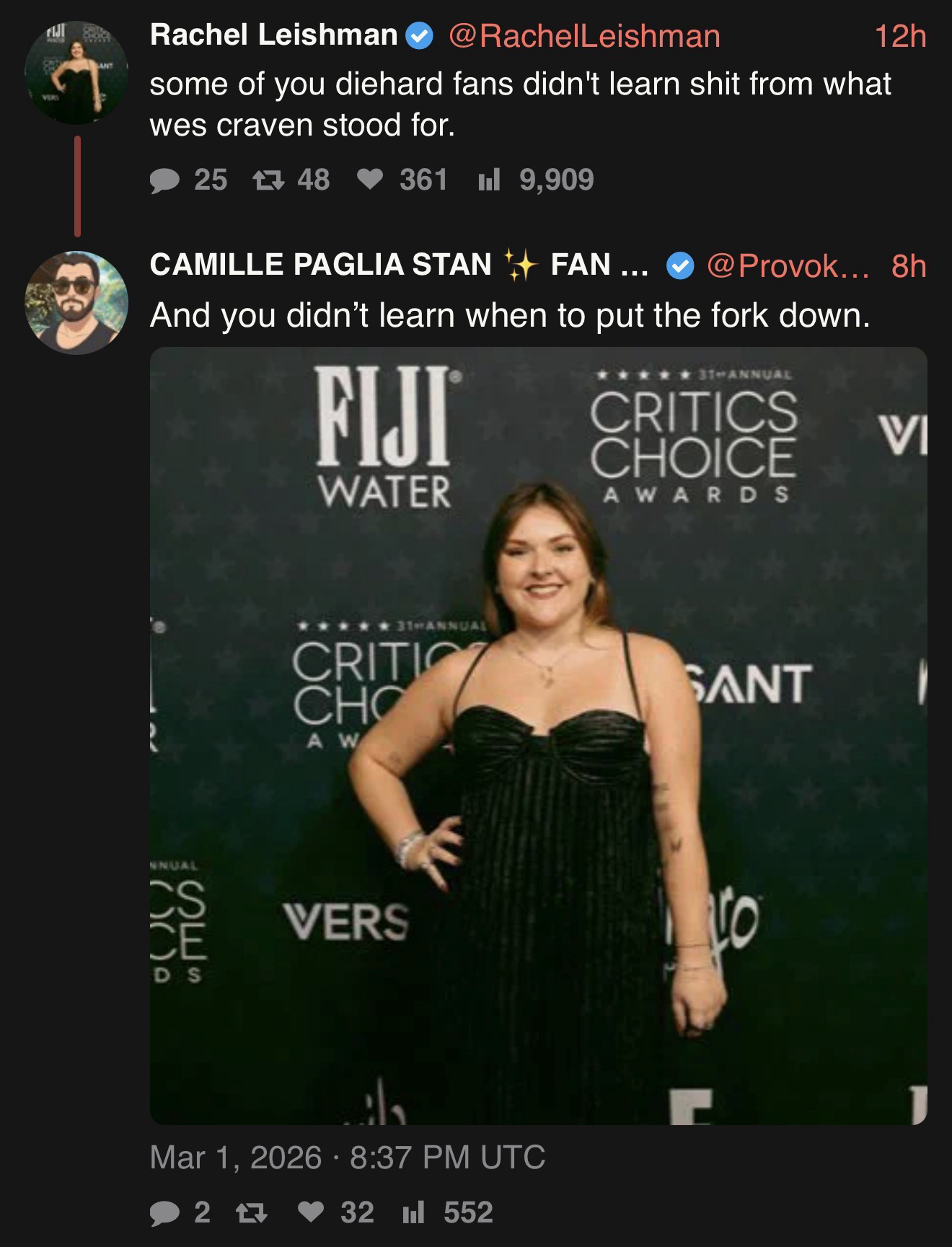Click the reply icon on Rachel Leishman's tweet
952x1247 pixels.
[x=164, y=180]
